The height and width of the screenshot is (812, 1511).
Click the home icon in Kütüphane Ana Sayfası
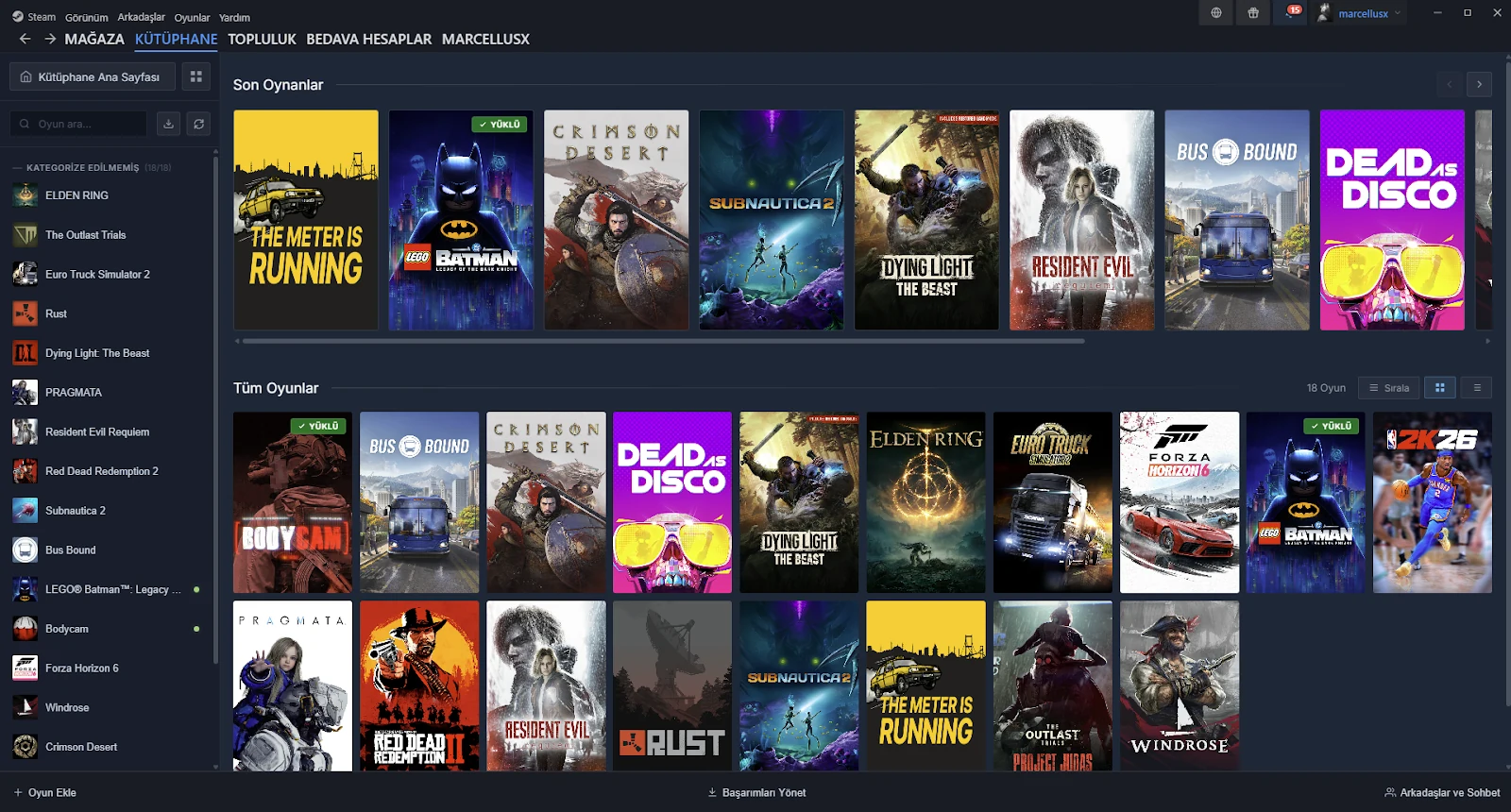click(26, 76)
